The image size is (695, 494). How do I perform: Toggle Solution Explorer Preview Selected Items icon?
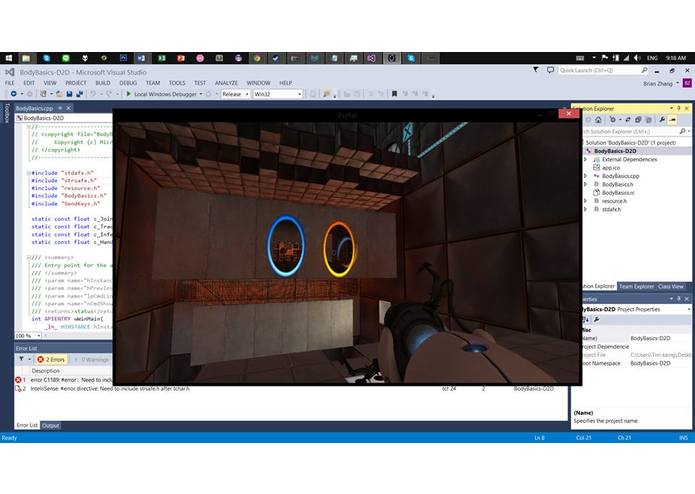pos(672,120)
